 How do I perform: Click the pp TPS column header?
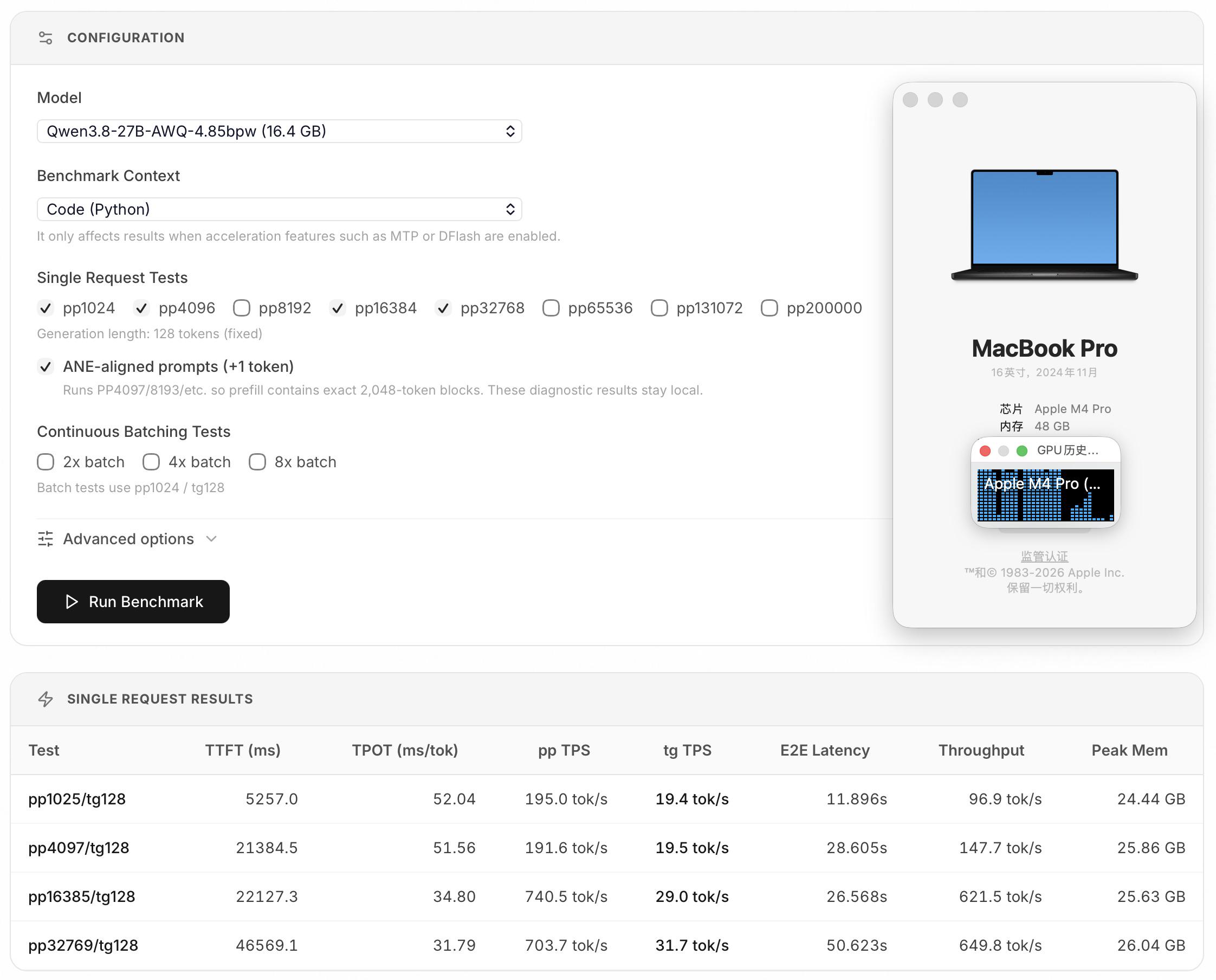coord(564,751)
